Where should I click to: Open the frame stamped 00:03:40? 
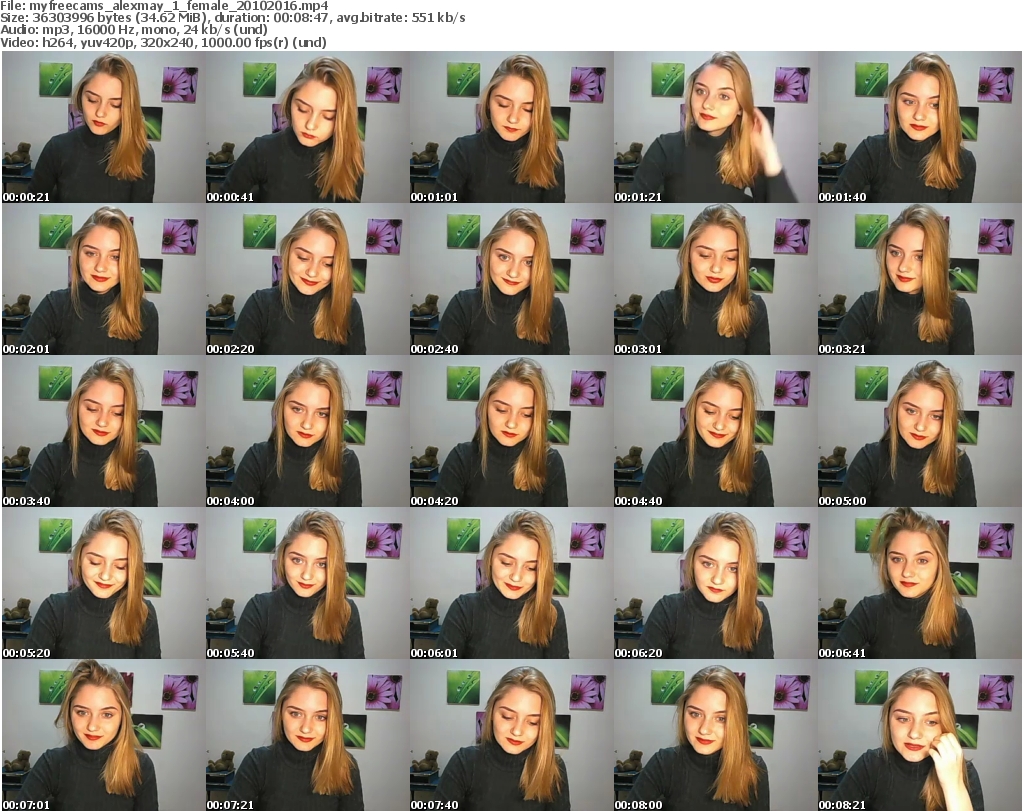104,431
